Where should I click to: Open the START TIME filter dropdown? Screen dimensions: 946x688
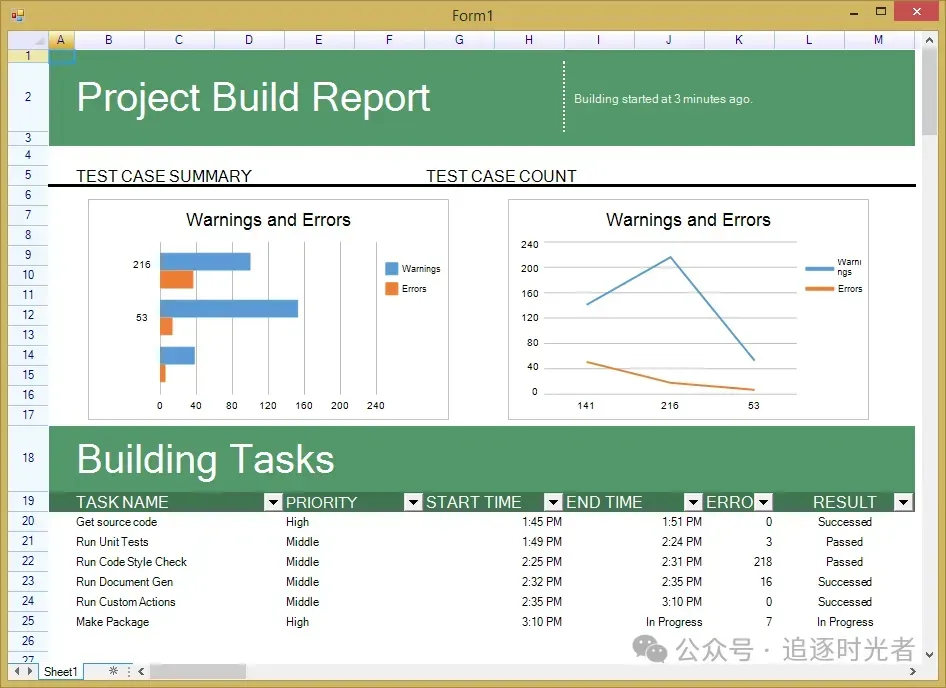pyautogui.click(x=553, y=502)
